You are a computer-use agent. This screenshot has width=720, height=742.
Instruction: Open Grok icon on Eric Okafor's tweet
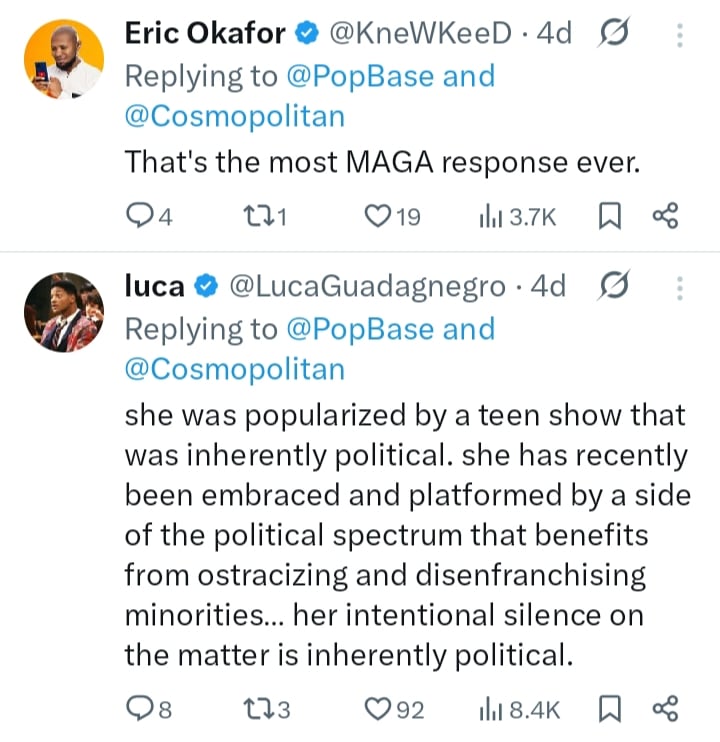pos(610,34)
